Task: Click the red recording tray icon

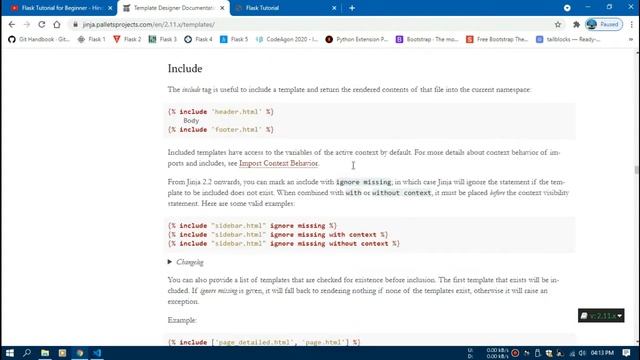Action: pos(515,353)
